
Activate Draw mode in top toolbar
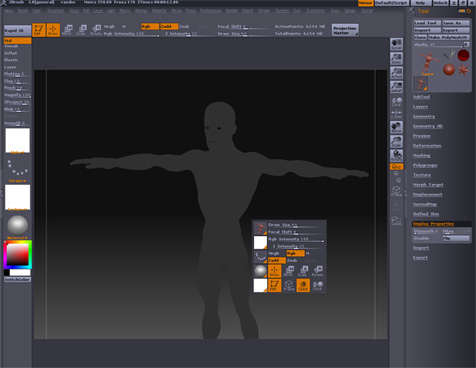[x=53, y=30]
